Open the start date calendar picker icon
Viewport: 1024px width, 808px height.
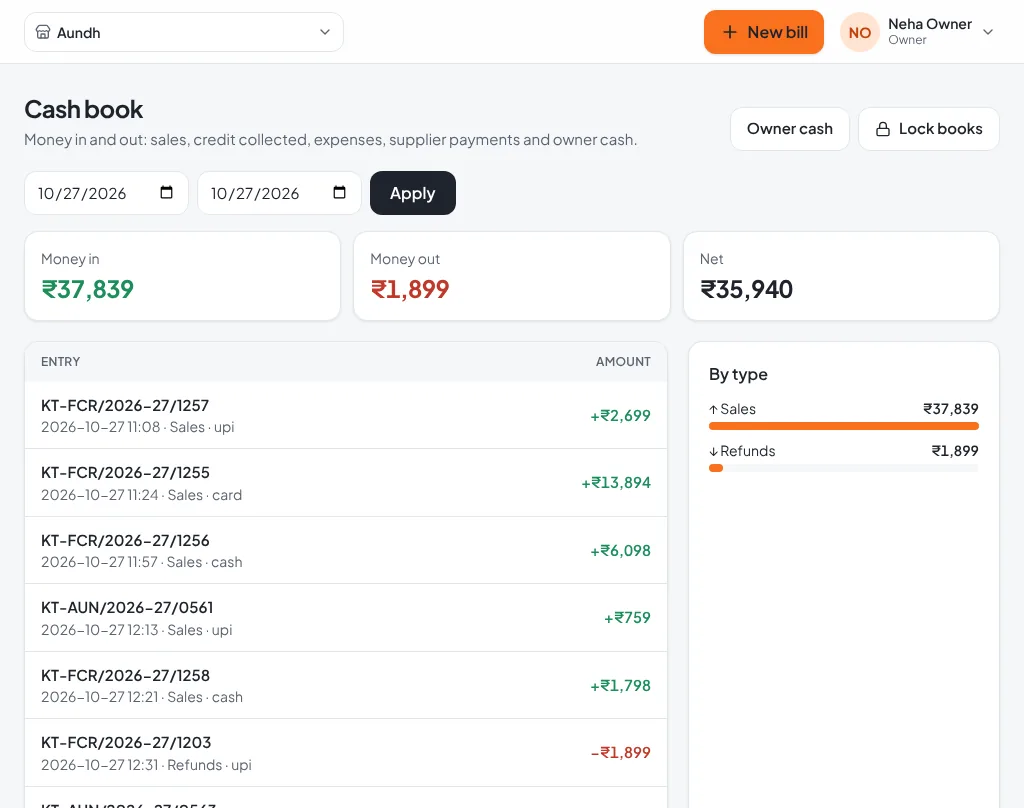[x=167, y=192]
